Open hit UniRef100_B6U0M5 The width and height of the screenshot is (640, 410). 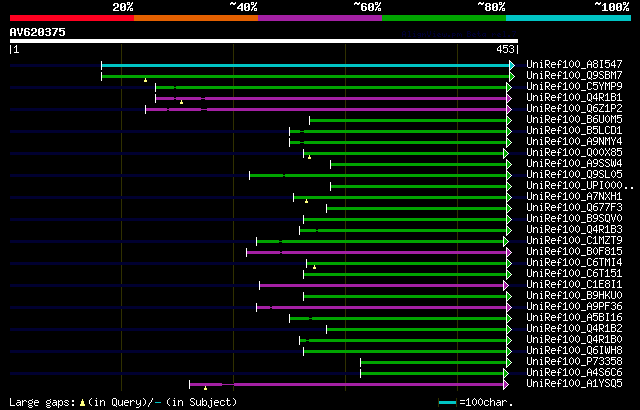coord(574,120)
